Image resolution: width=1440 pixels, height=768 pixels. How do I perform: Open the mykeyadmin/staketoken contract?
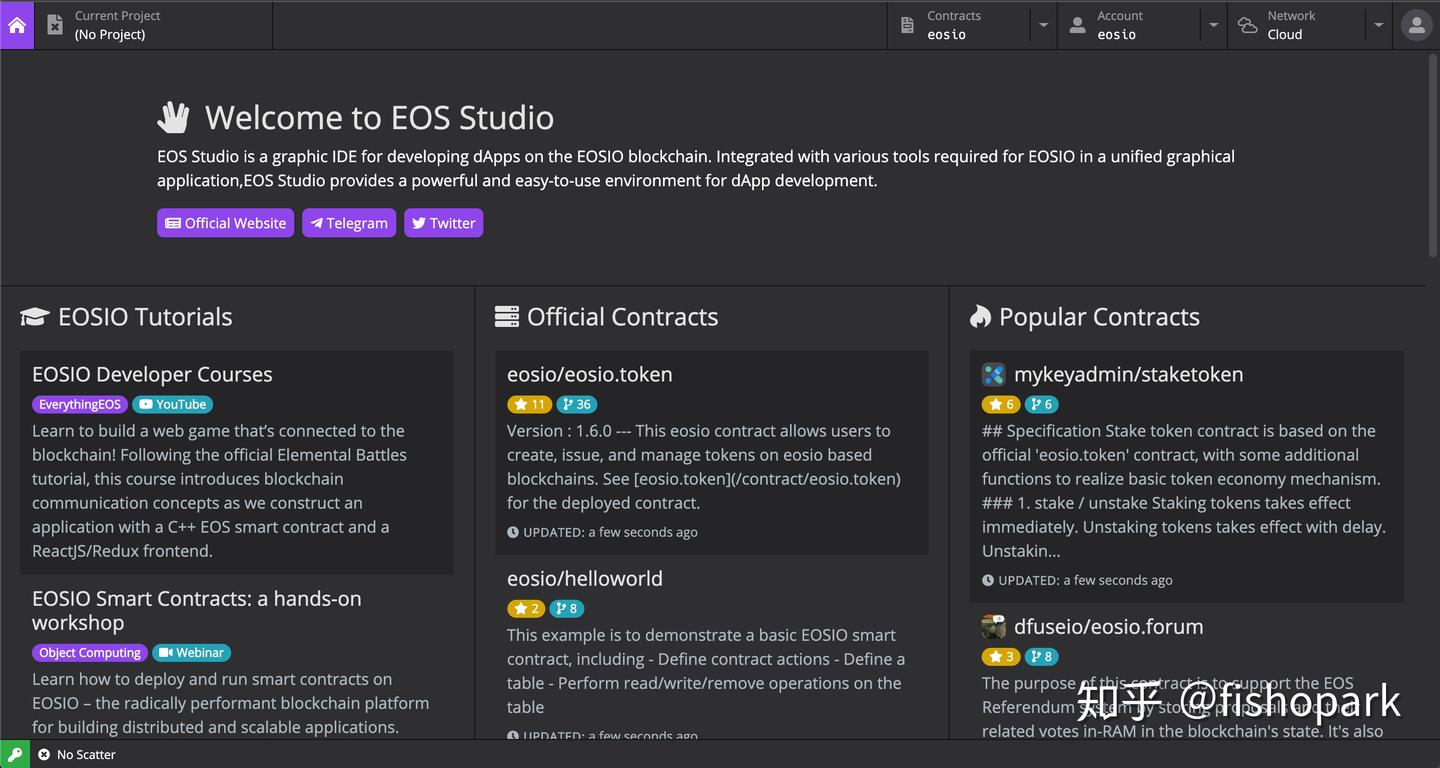coord(1128,374)
